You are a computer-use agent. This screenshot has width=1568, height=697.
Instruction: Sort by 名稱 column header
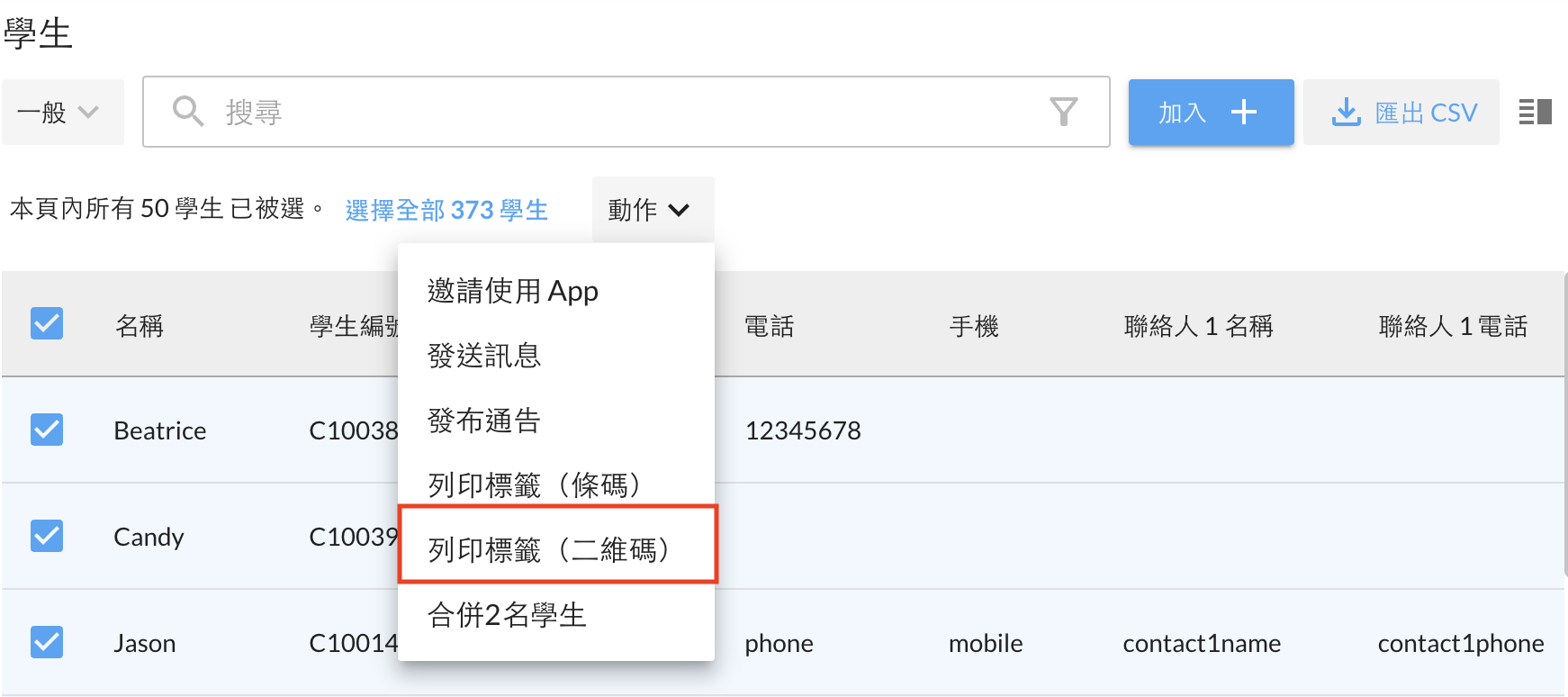[x=140, y=326]
